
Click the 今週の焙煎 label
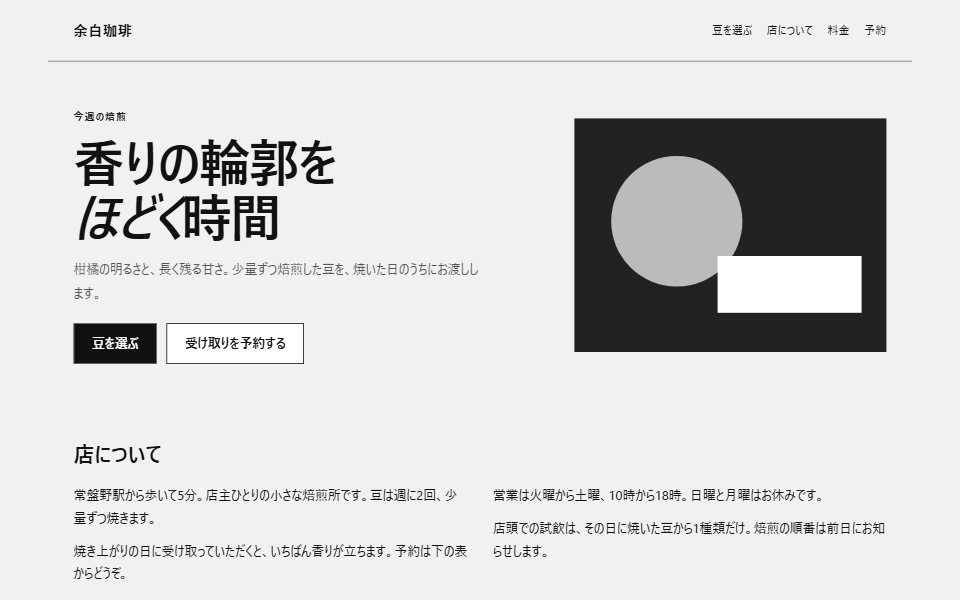point(100,116)
